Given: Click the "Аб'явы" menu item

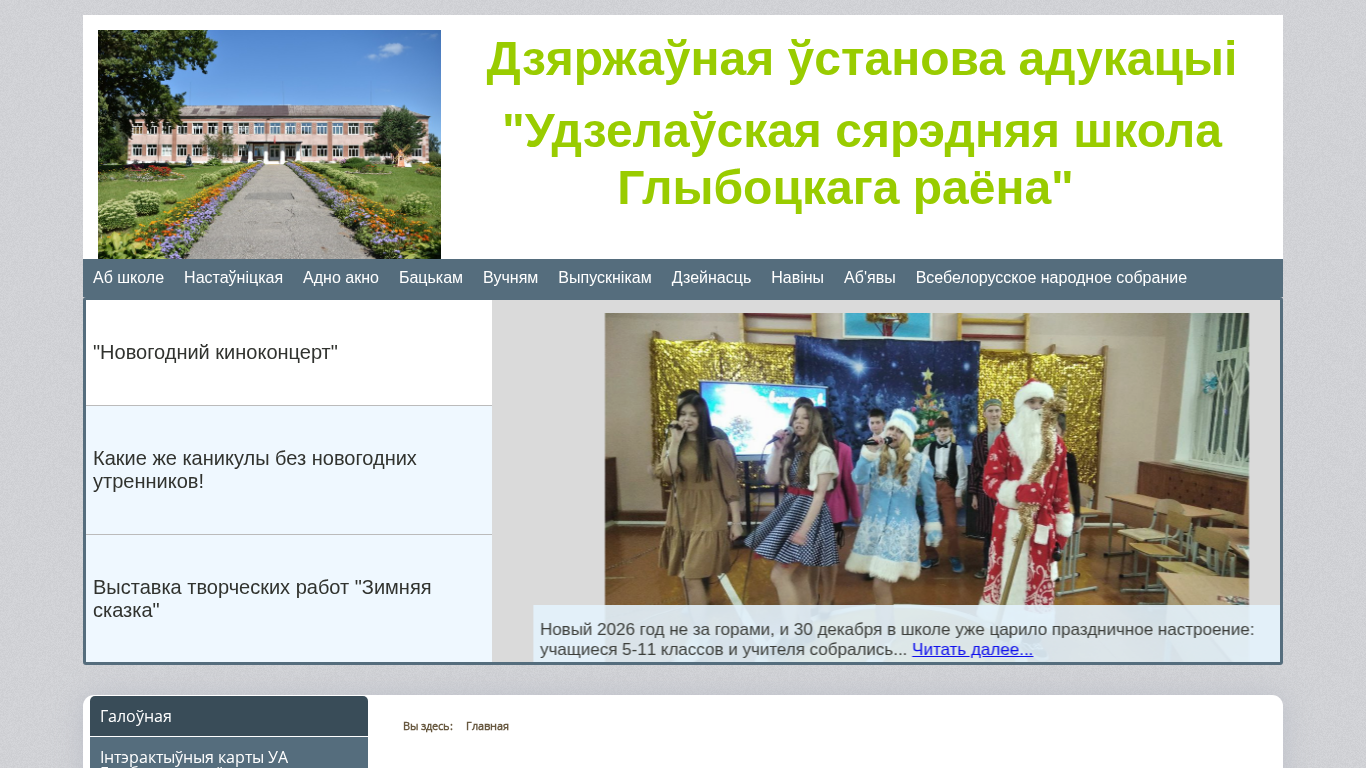Looking at the screenshot, I should (x=869, y=278).
